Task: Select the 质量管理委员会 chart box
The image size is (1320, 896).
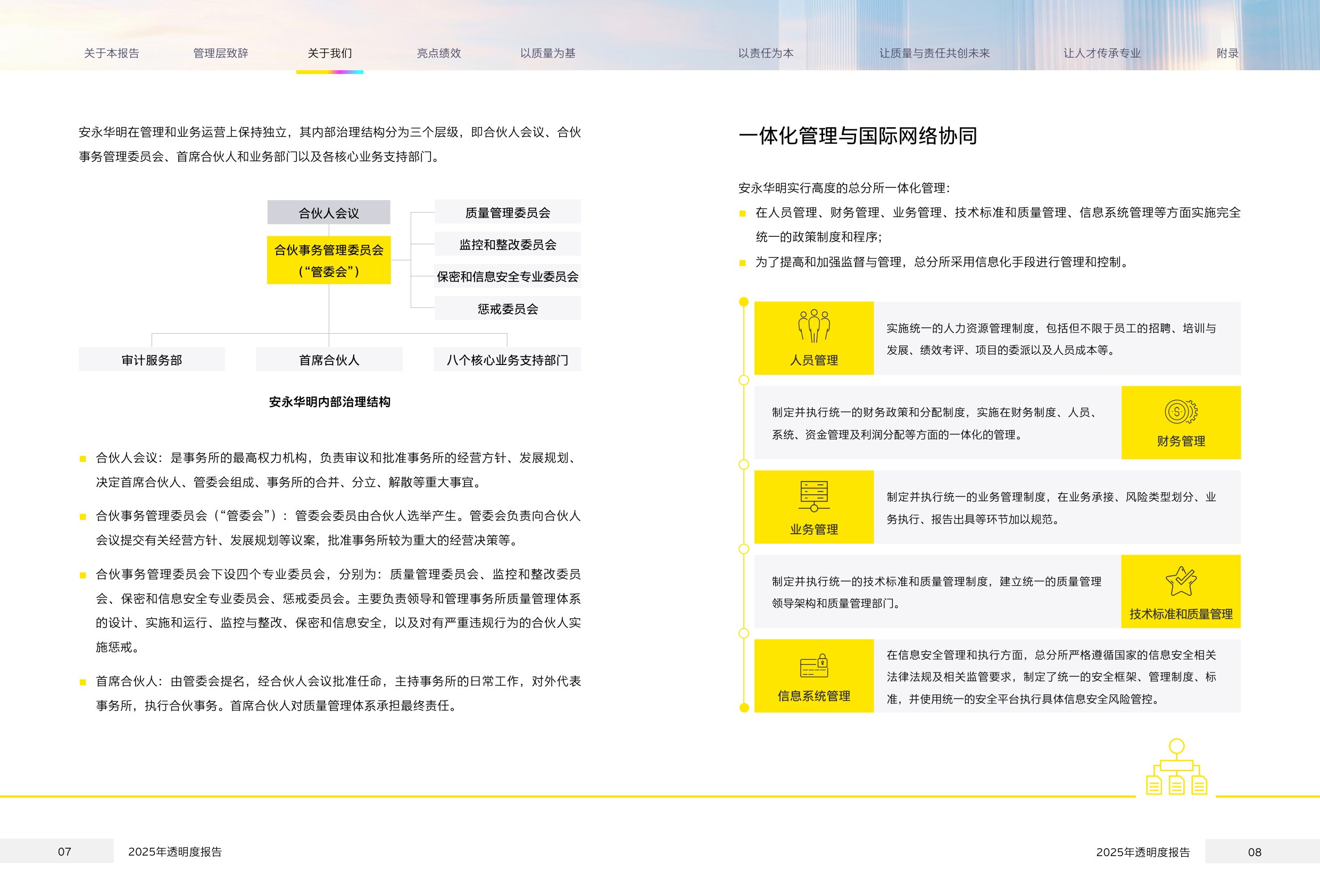Action: [507, 212]
